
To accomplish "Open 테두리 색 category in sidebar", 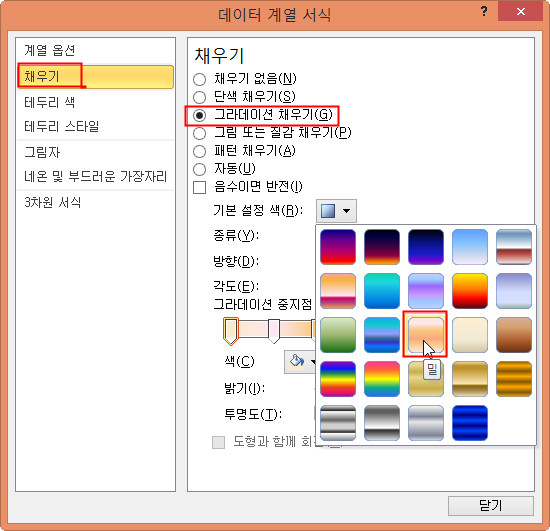I will 49,102.
